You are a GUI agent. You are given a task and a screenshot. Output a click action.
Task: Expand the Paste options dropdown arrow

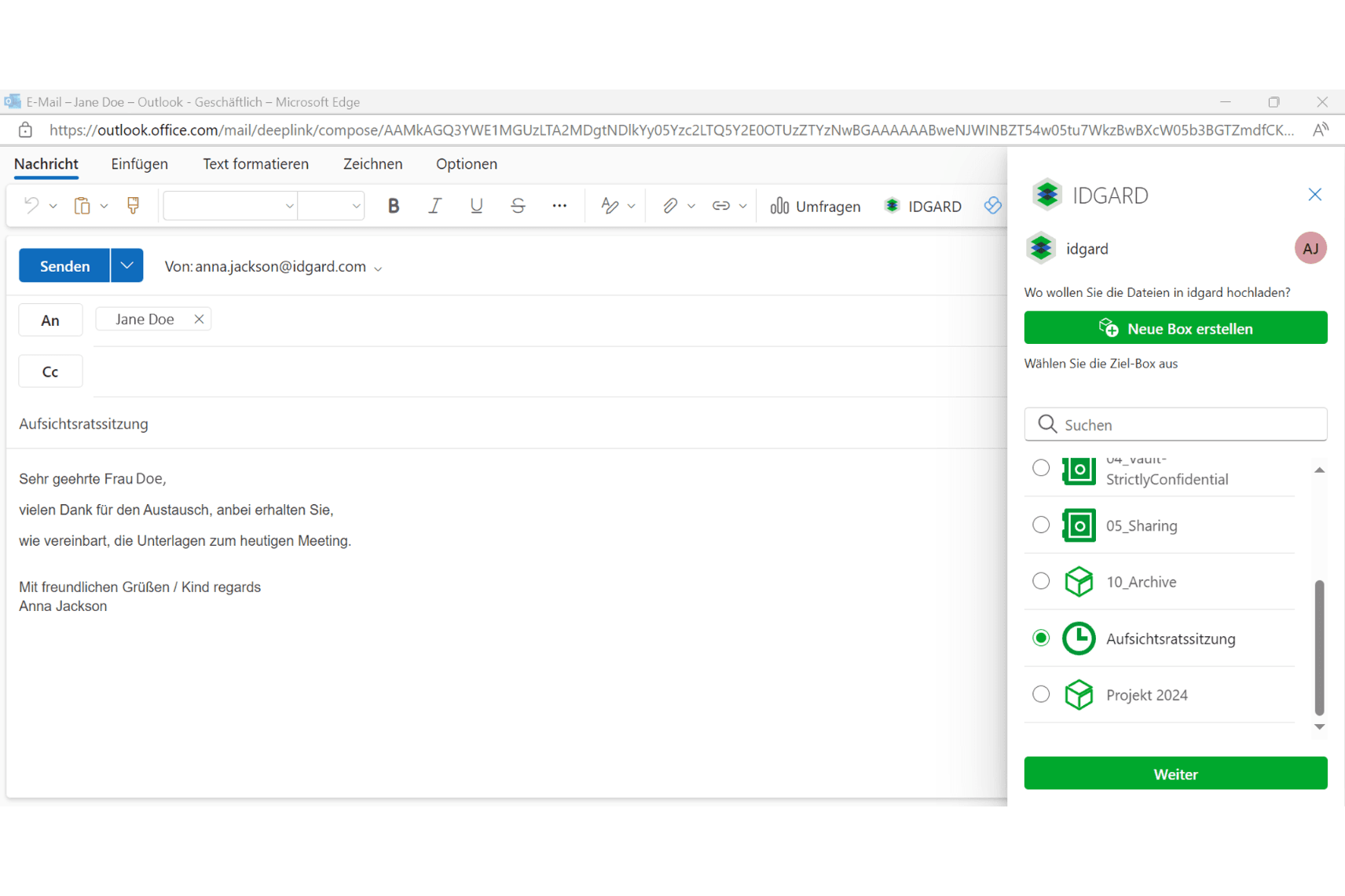coord(104,207)
